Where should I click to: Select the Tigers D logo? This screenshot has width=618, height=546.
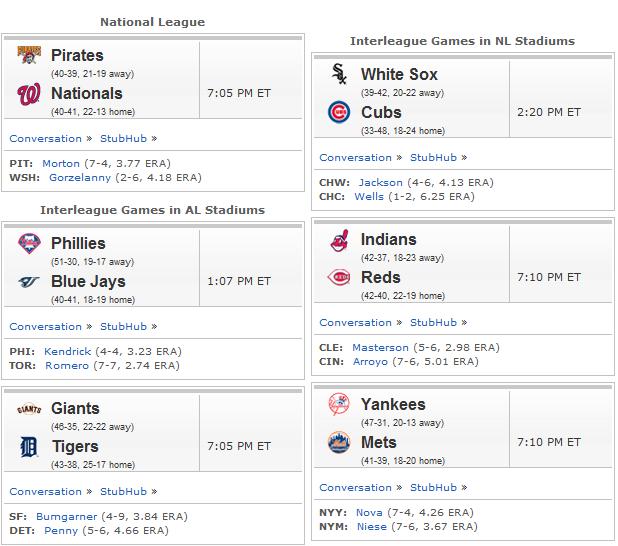pyautogui.click(x=28, y=447)
